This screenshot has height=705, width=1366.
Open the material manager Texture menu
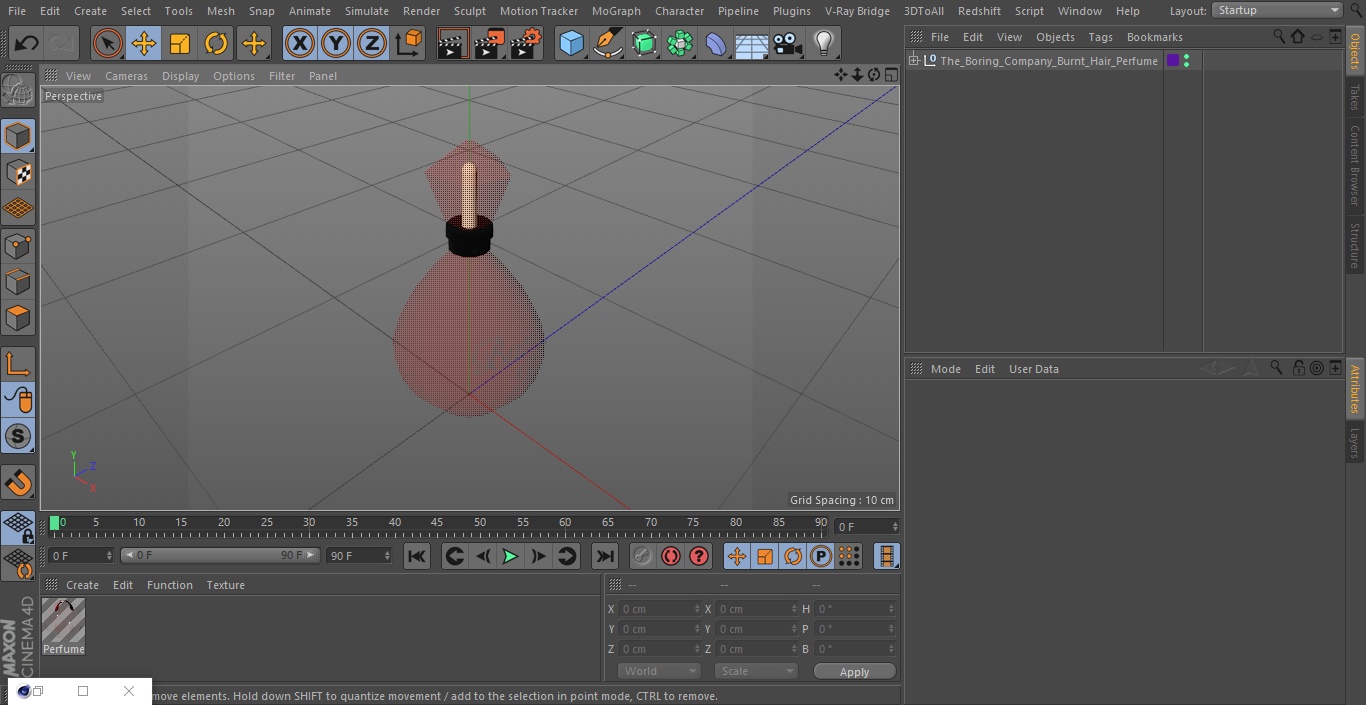[226, 585]
